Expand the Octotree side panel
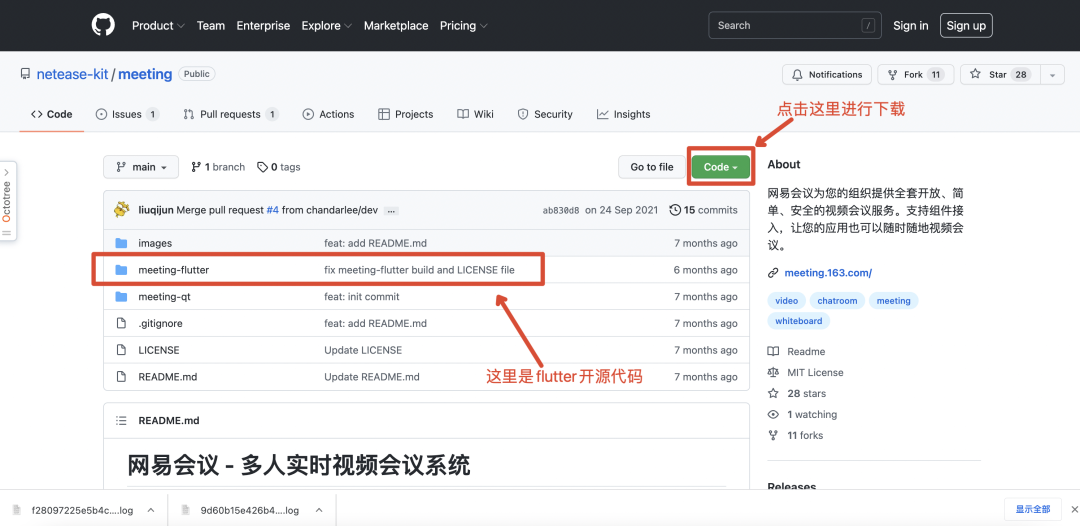The height and width of the screenshot is (526, 1080). [7, 201]
